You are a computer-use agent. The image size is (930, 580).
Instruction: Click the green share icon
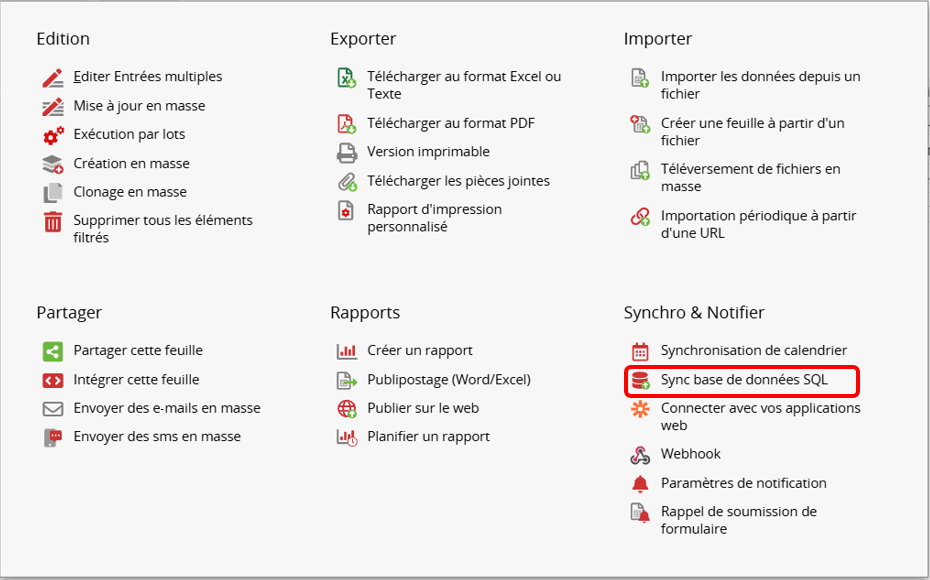pyautogui.click(x=53, y=351)
